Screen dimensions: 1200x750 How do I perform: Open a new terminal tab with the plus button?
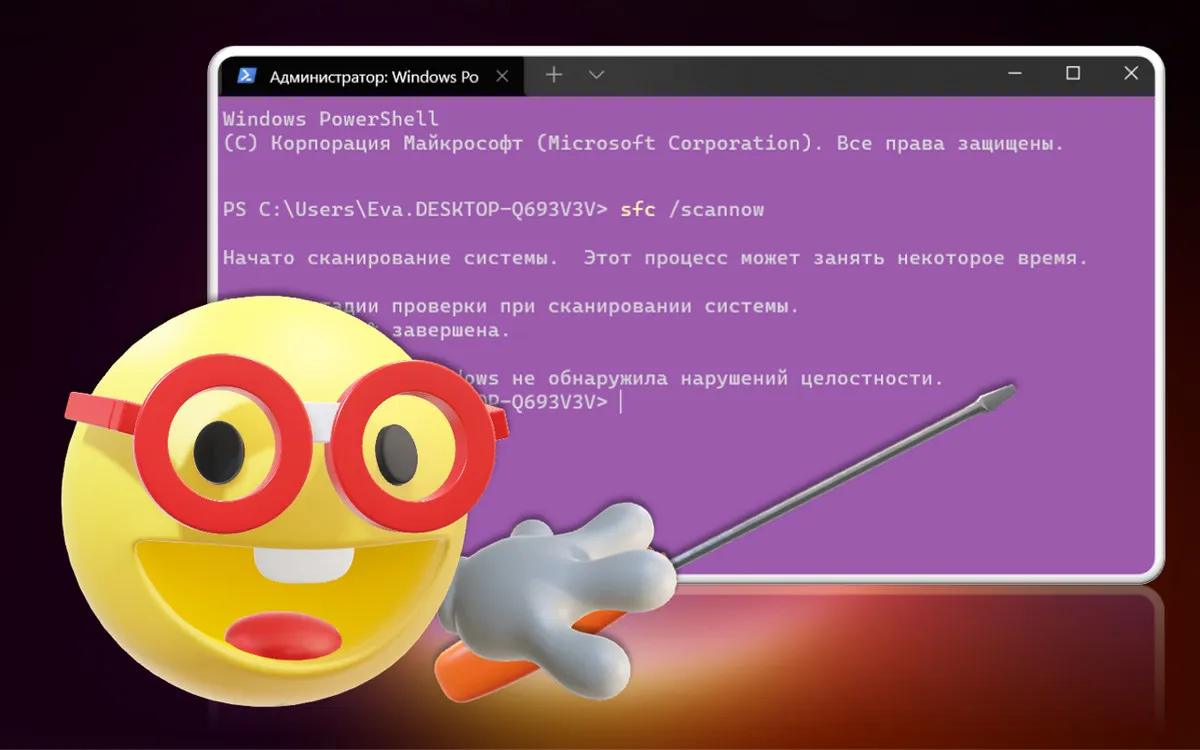(554, 75)
